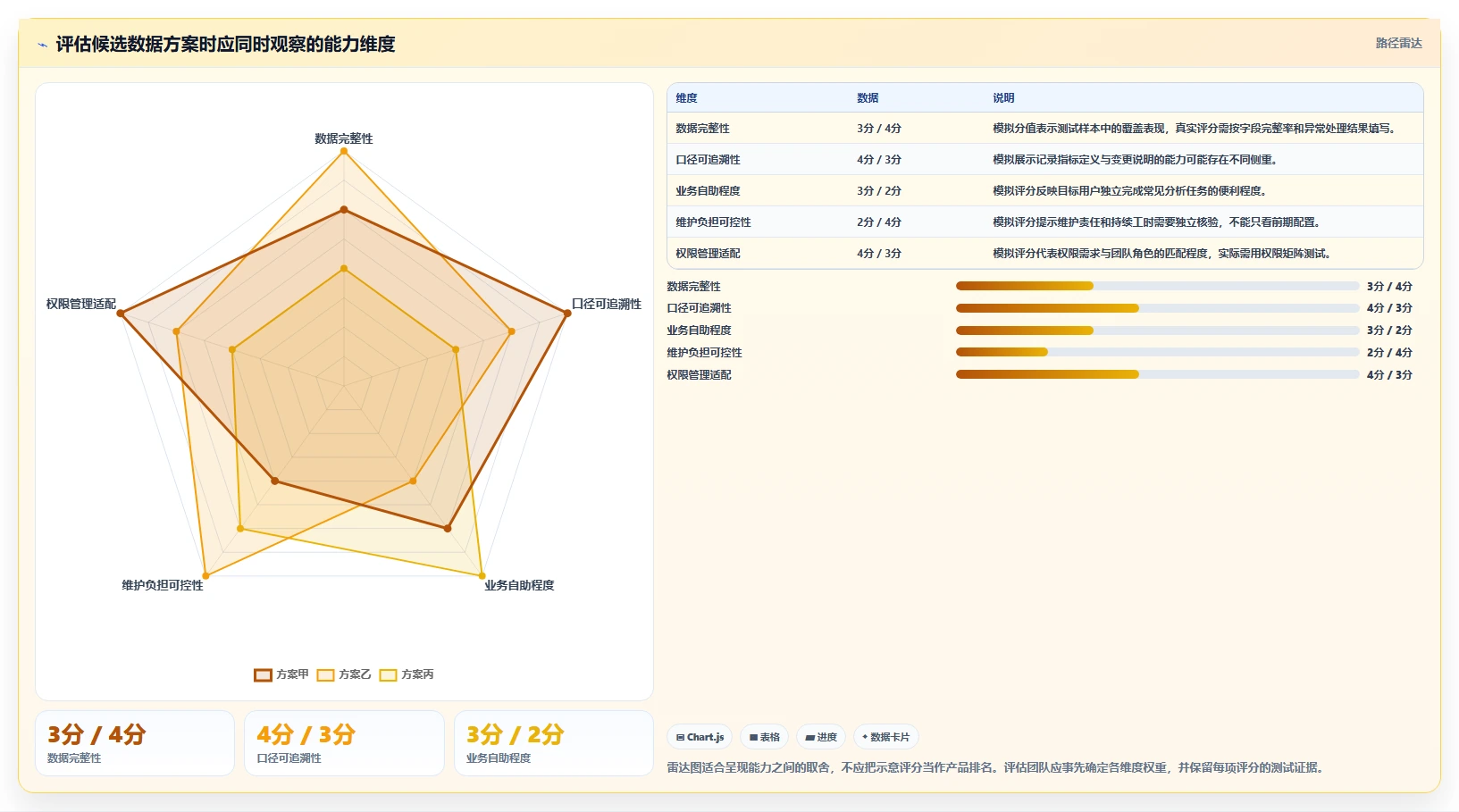Click the 表格 tag pill
1459x812 pixels.
tap(764, 737)
